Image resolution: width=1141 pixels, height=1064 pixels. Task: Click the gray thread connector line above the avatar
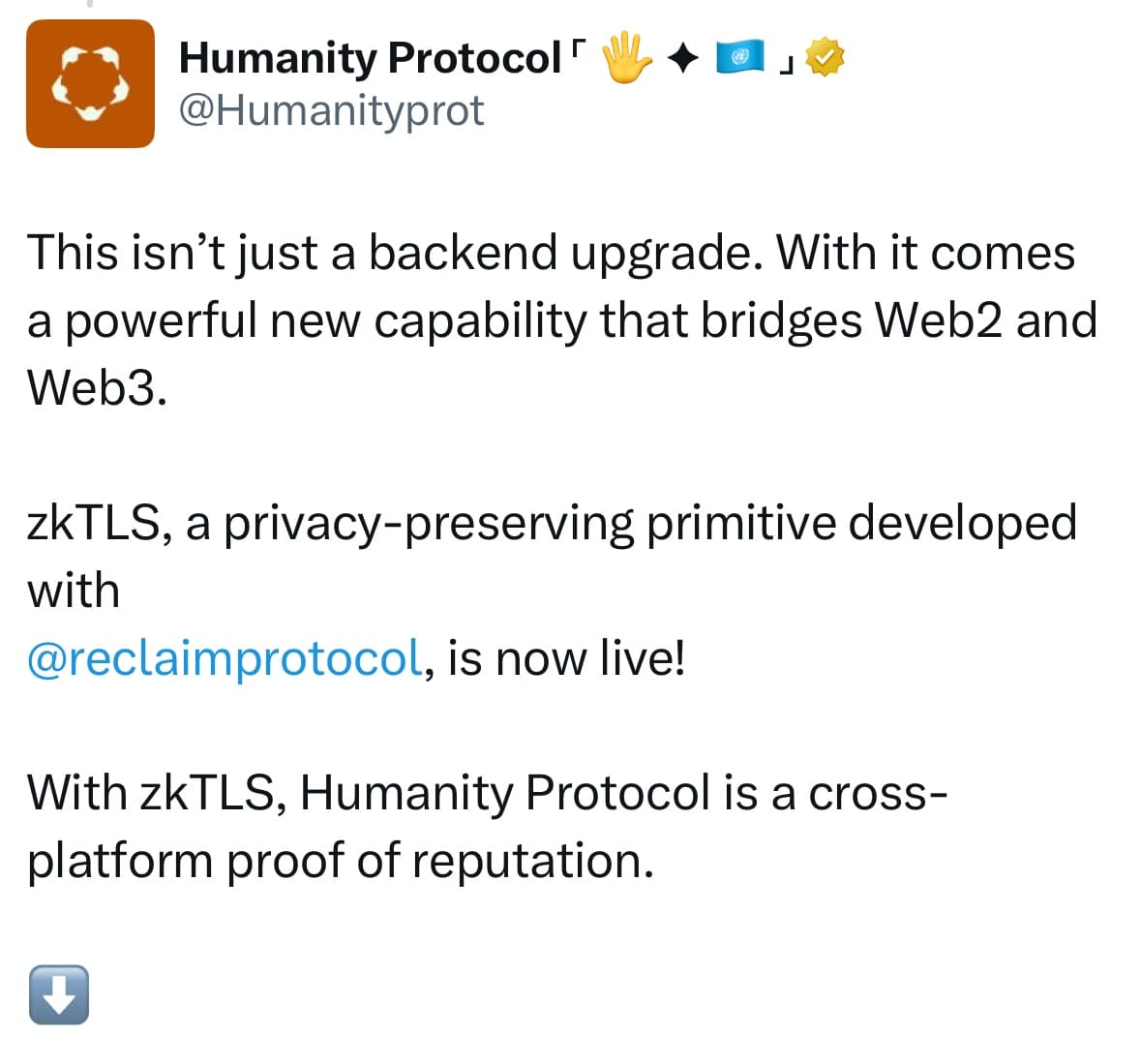[x=90, y=4]
